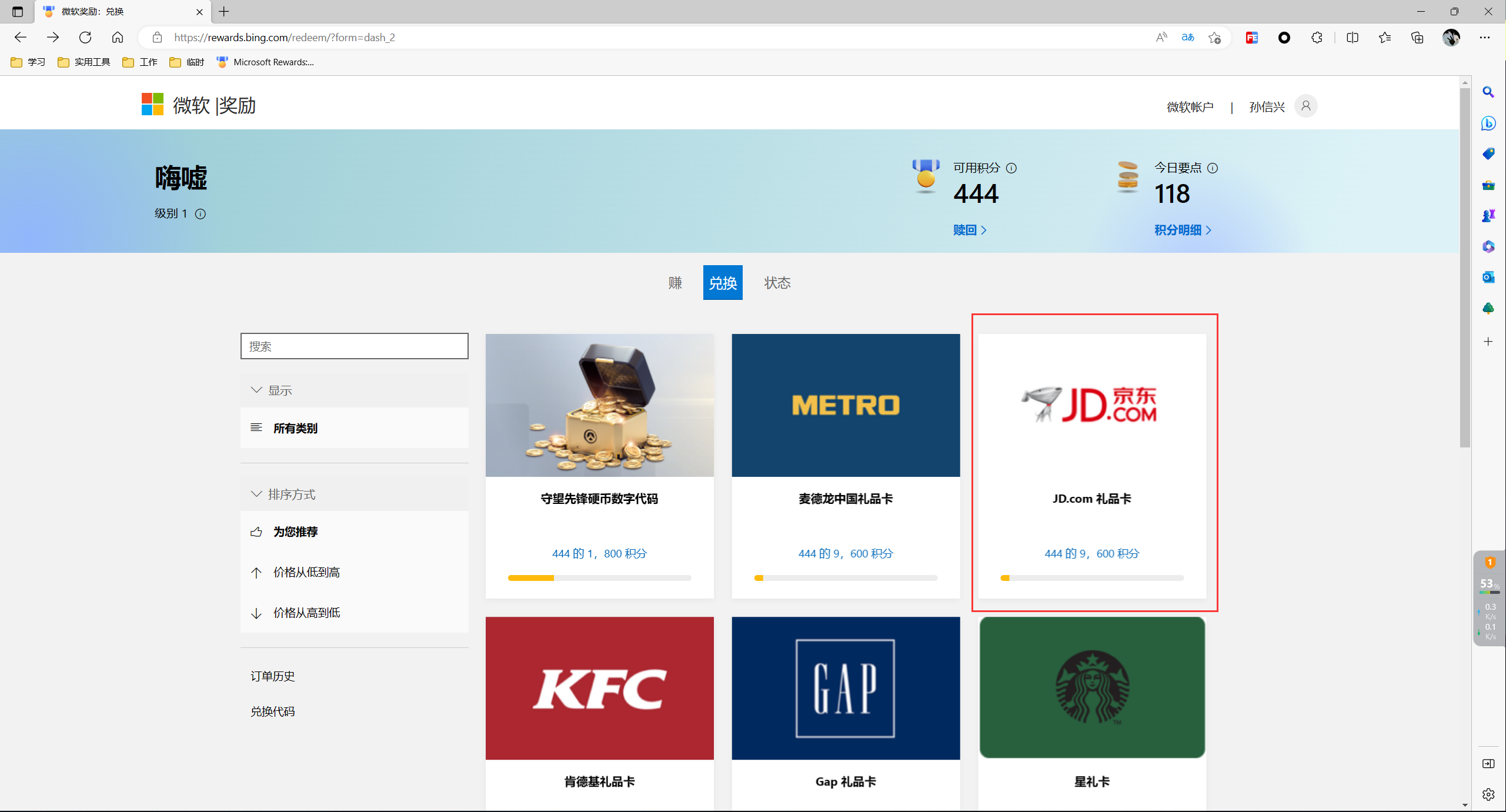Screen dimensions: 1506x812
Task: Go back to the previous page
Action: 21,38
